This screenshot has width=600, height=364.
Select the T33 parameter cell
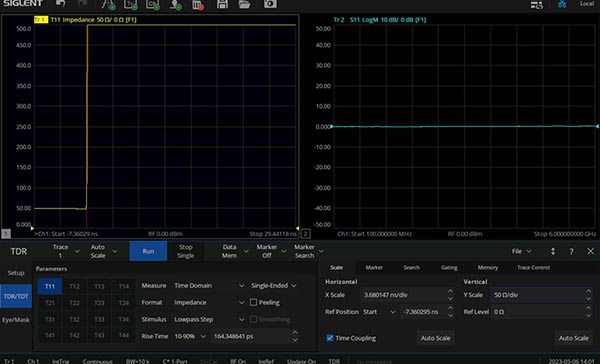pos(99,319)
